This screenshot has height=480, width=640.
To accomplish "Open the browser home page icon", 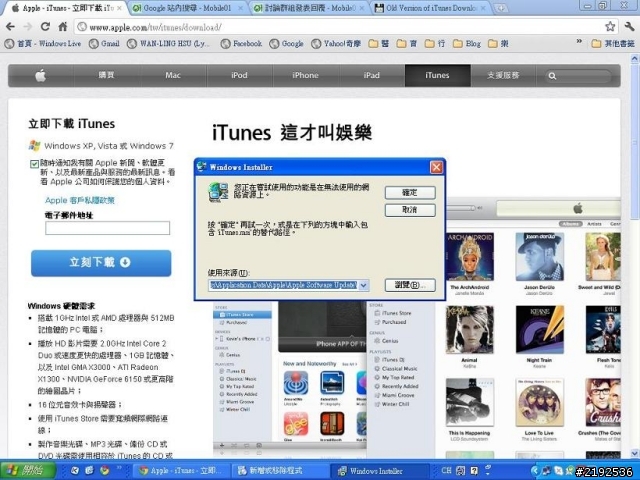I will pos(62,27).
